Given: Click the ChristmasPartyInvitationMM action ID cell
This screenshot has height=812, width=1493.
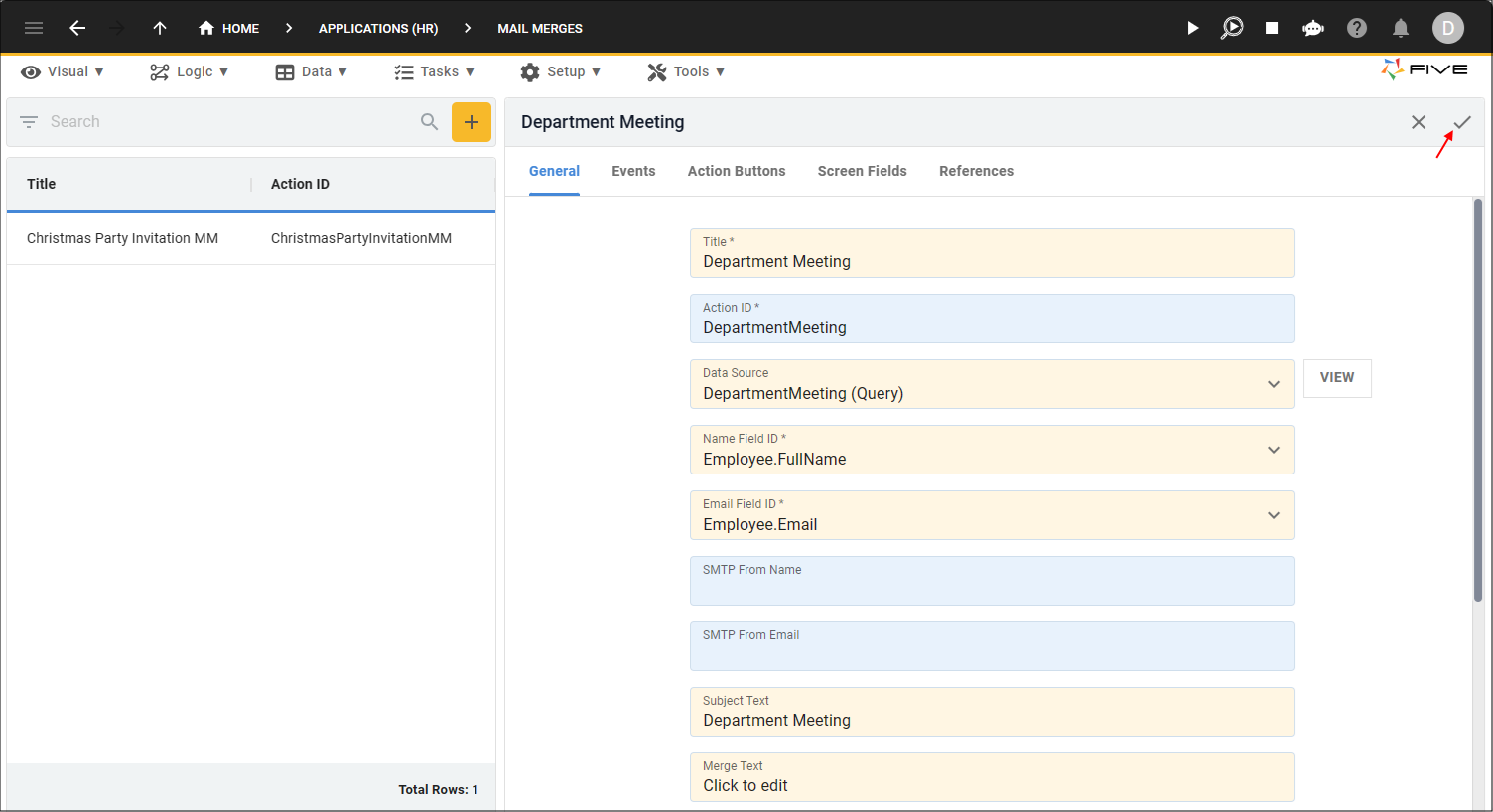Looking at the screenshot, I should [x=361, y=238].
